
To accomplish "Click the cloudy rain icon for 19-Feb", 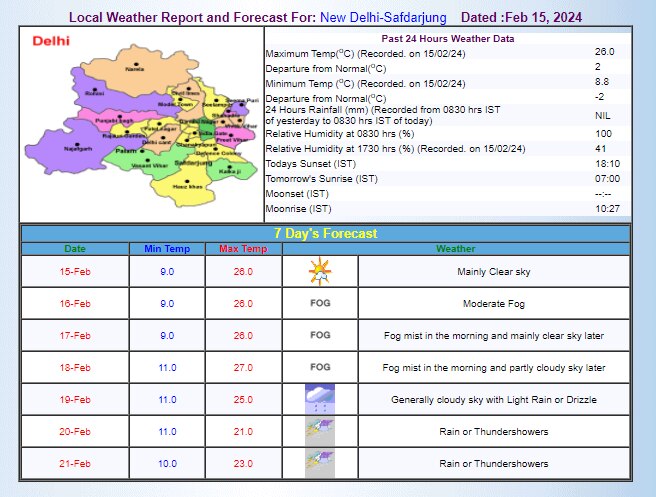I will click(x=319, y=399).
